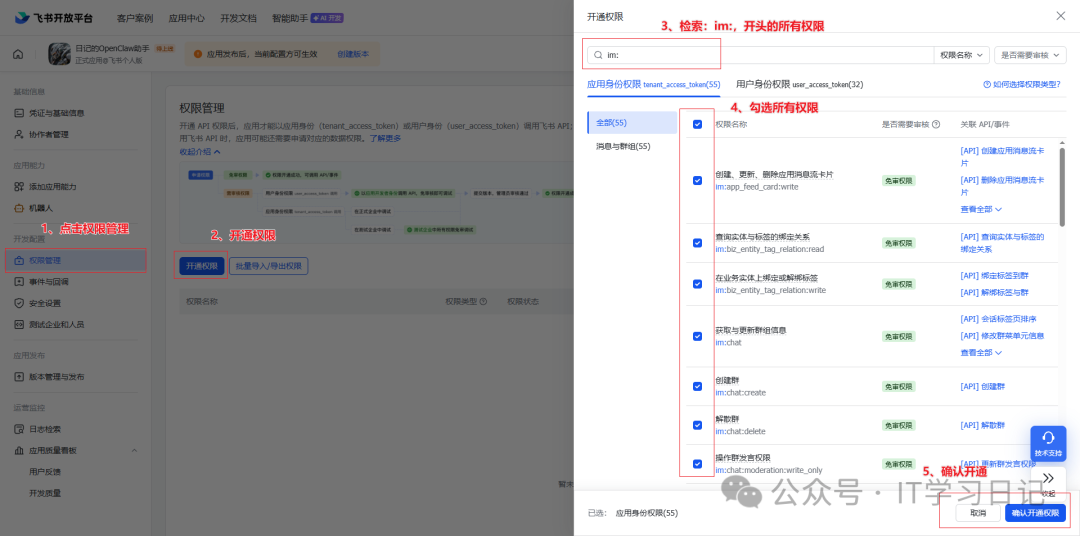
Task: Open the 解散群 API link
Action: pos(983,425)
